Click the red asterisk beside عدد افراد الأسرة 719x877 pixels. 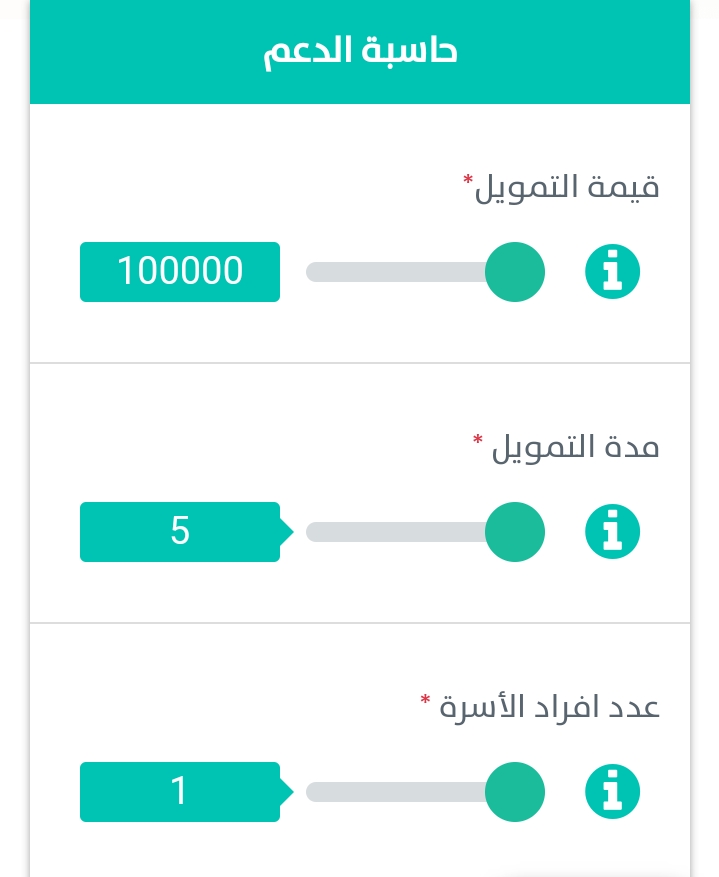[x=425, y=700]
